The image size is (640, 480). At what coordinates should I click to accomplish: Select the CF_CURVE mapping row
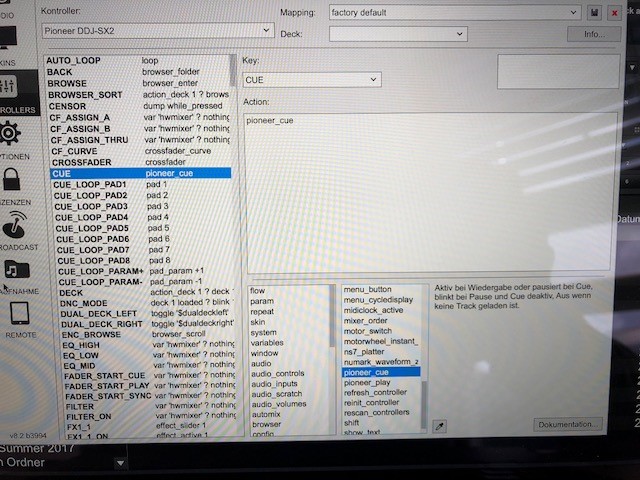141,151
